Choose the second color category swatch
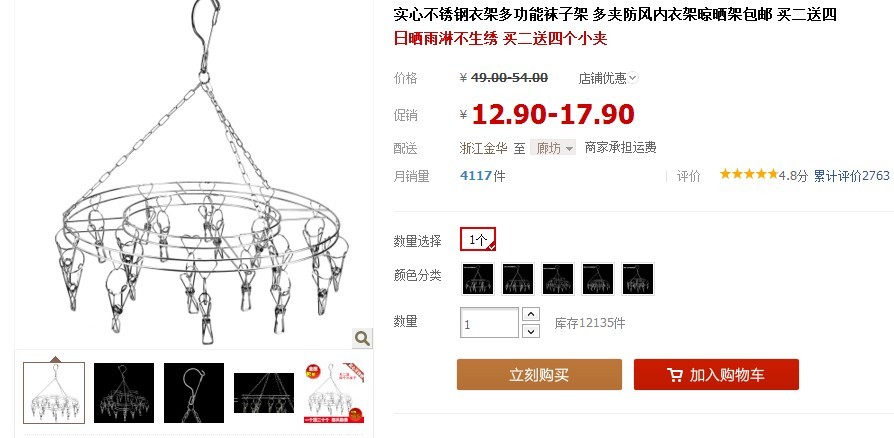 (518, 279)
